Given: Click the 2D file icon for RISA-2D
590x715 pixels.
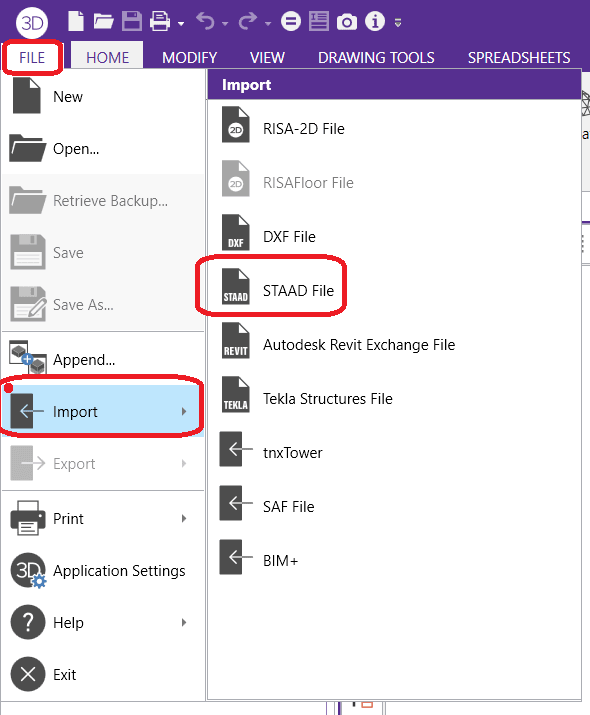Looking at the screenshot, I should 236,124.
